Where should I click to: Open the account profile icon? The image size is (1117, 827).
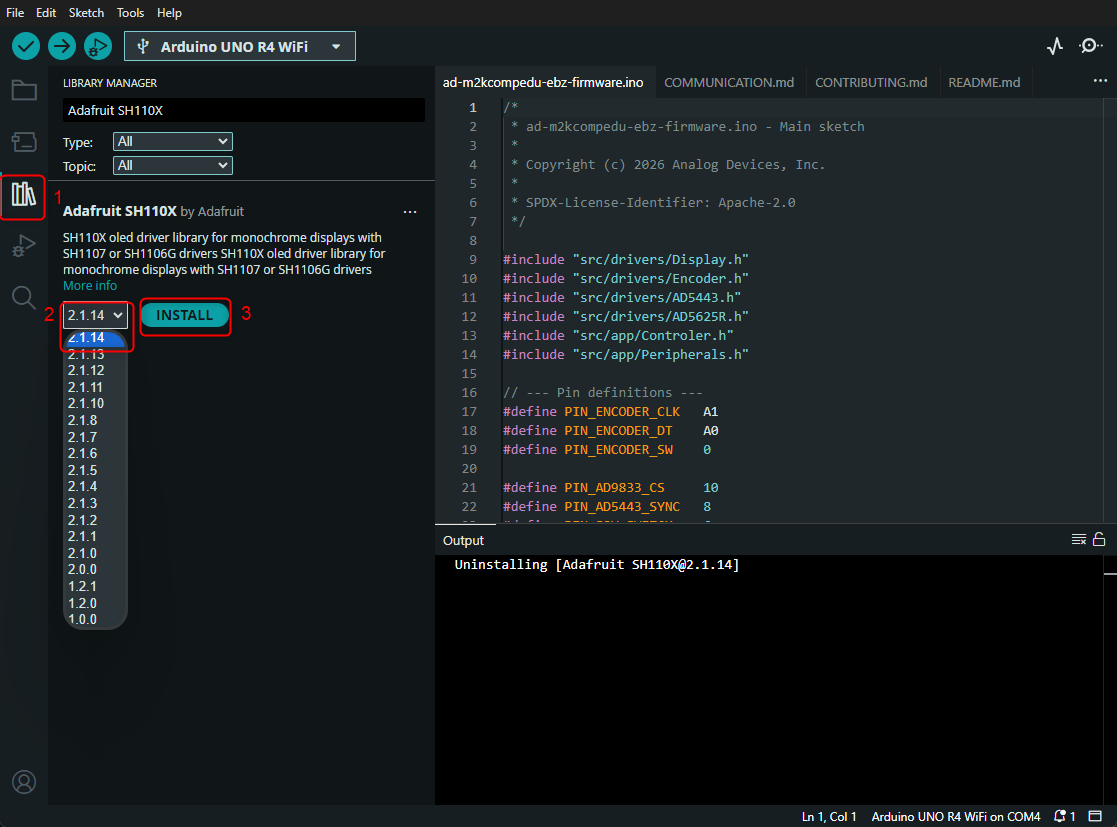[x=24, y=782]
